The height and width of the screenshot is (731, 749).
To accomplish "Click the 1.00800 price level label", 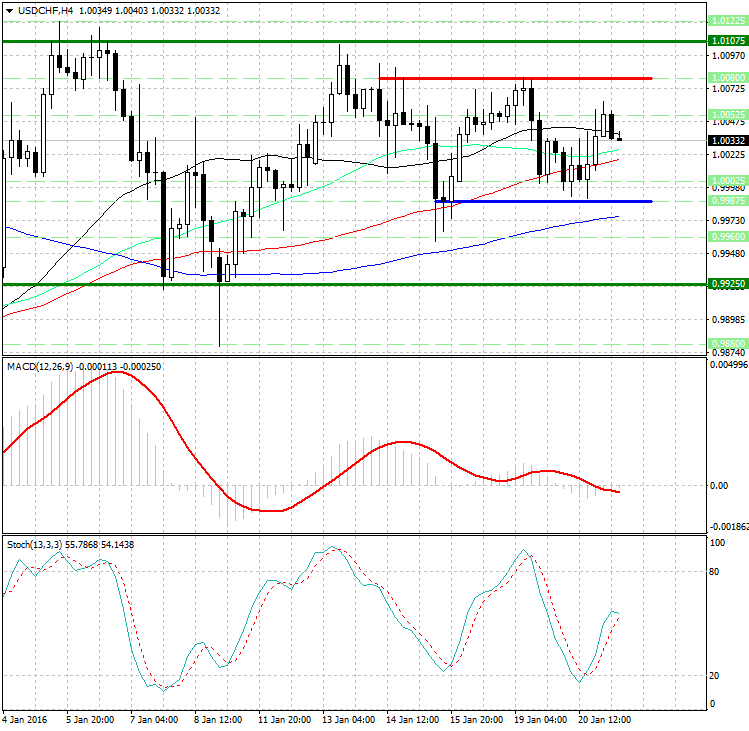I will coord(725,77).
